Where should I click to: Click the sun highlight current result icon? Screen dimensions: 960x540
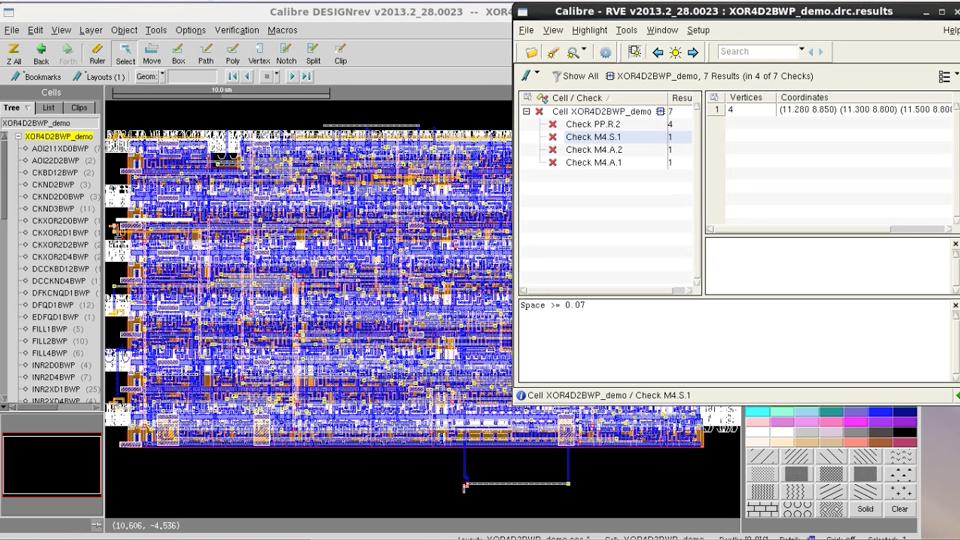click(x=675, y=53)
